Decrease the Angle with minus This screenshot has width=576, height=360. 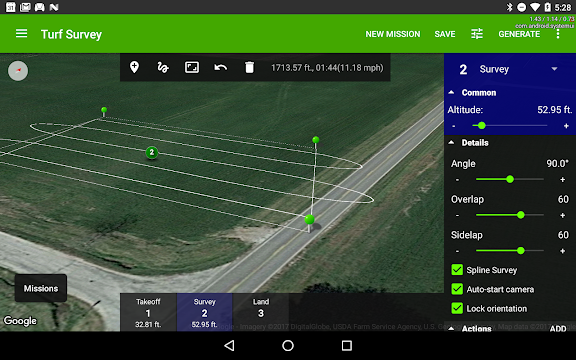pos(457,180)
